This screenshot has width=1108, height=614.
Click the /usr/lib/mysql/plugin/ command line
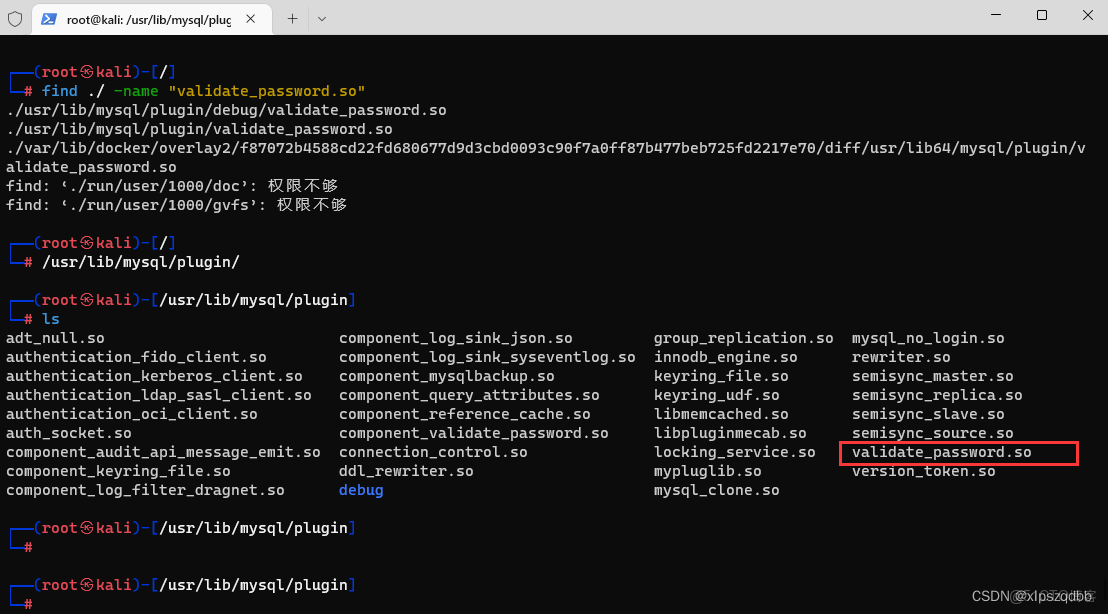(141, 262)
